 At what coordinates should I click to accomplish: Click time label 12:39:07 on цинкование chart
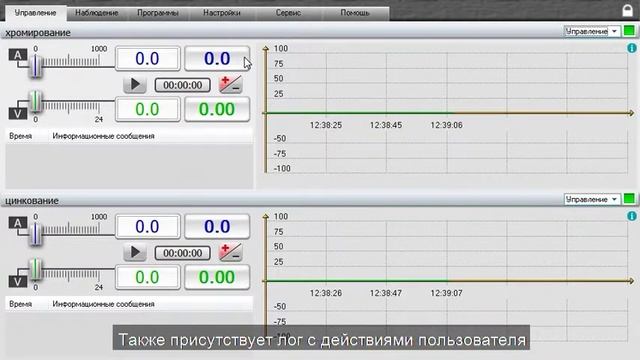click(x=447, y=293)
